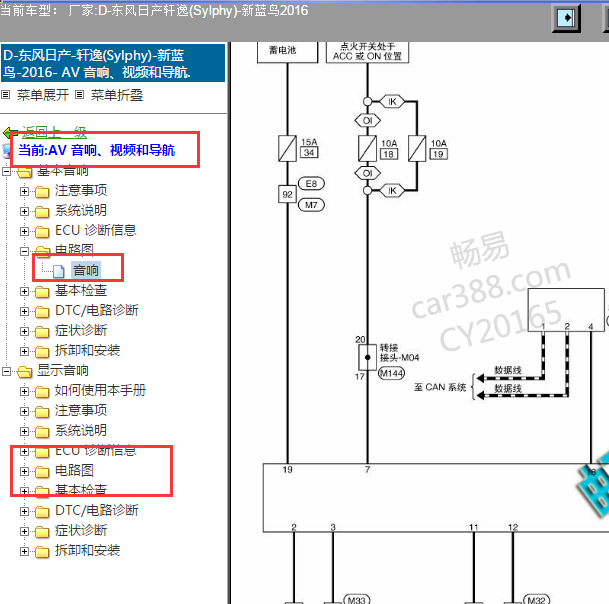Select DTC/电路诊断 under 显示音响

point(97,510)
